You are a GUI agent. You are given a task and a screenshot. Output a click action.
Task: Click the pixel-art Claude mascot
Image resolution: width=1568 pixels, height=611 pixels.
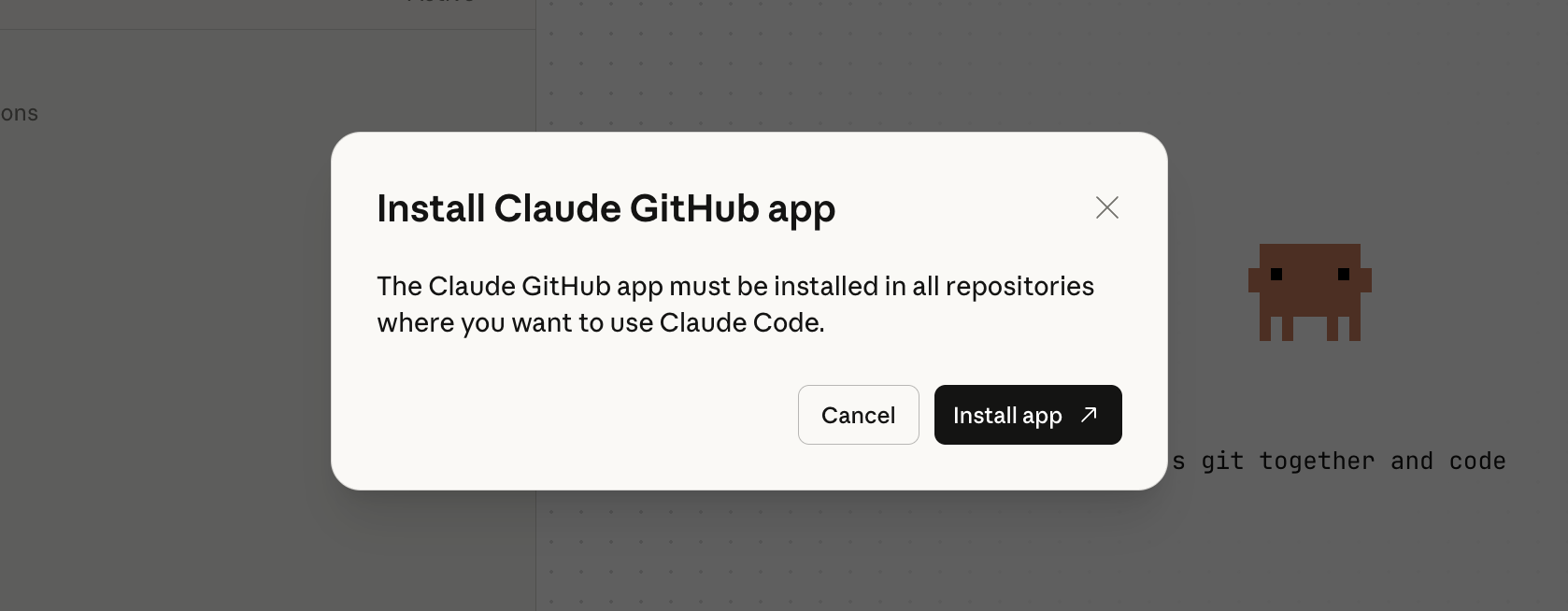point(1310,292)
